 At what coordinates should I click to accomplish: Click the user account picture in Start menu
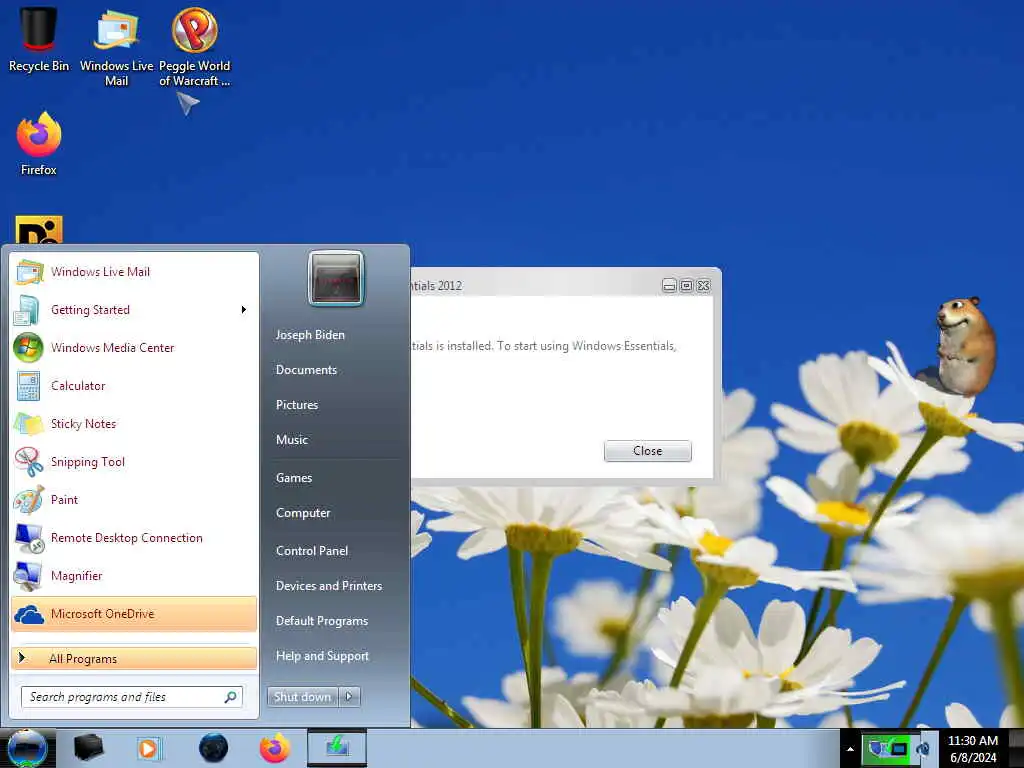pos(336,278)
